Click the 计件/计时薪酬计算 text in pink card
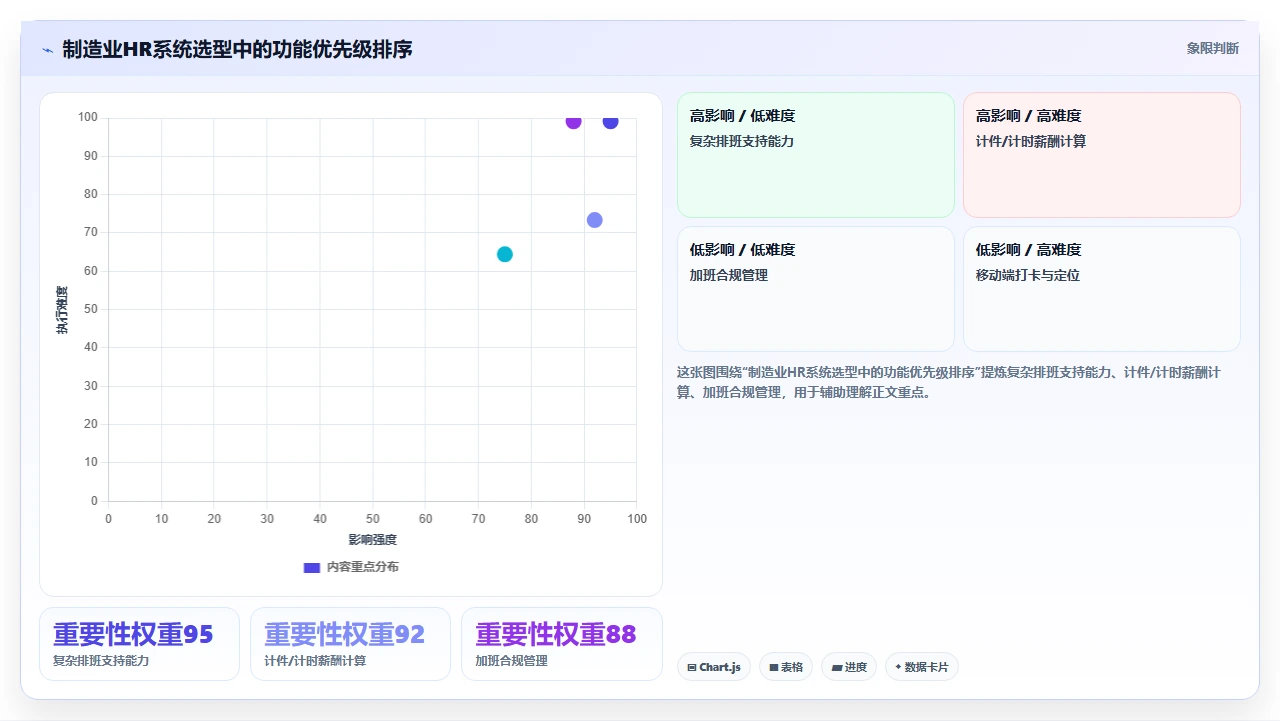The width and height of the screenshot is (1280, 721). [x=1031, y=142]
